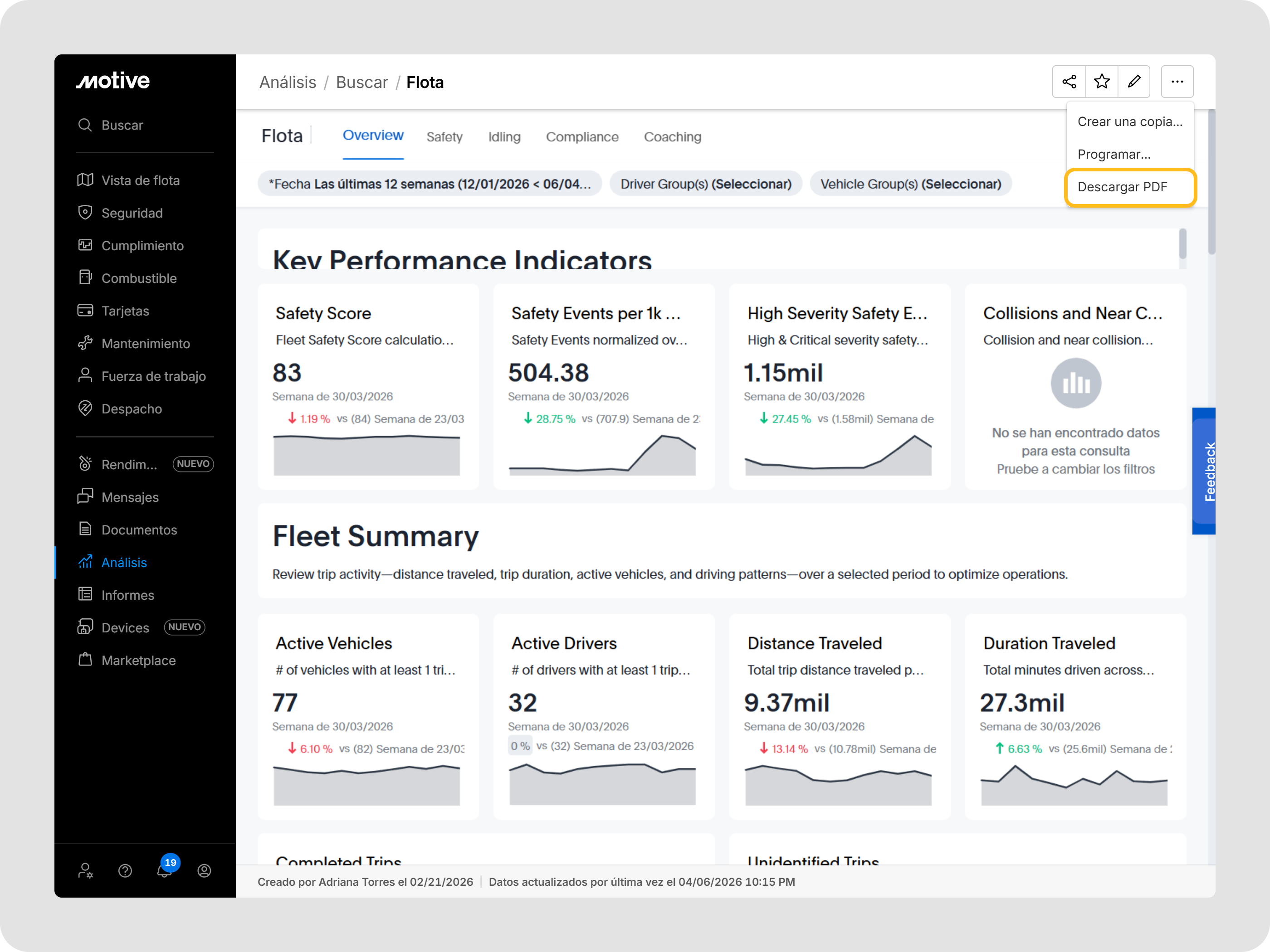This screenshot has width=1270, height=952.
Task: Select Descargar PDF menu option
Action: tap(1122, 187)
